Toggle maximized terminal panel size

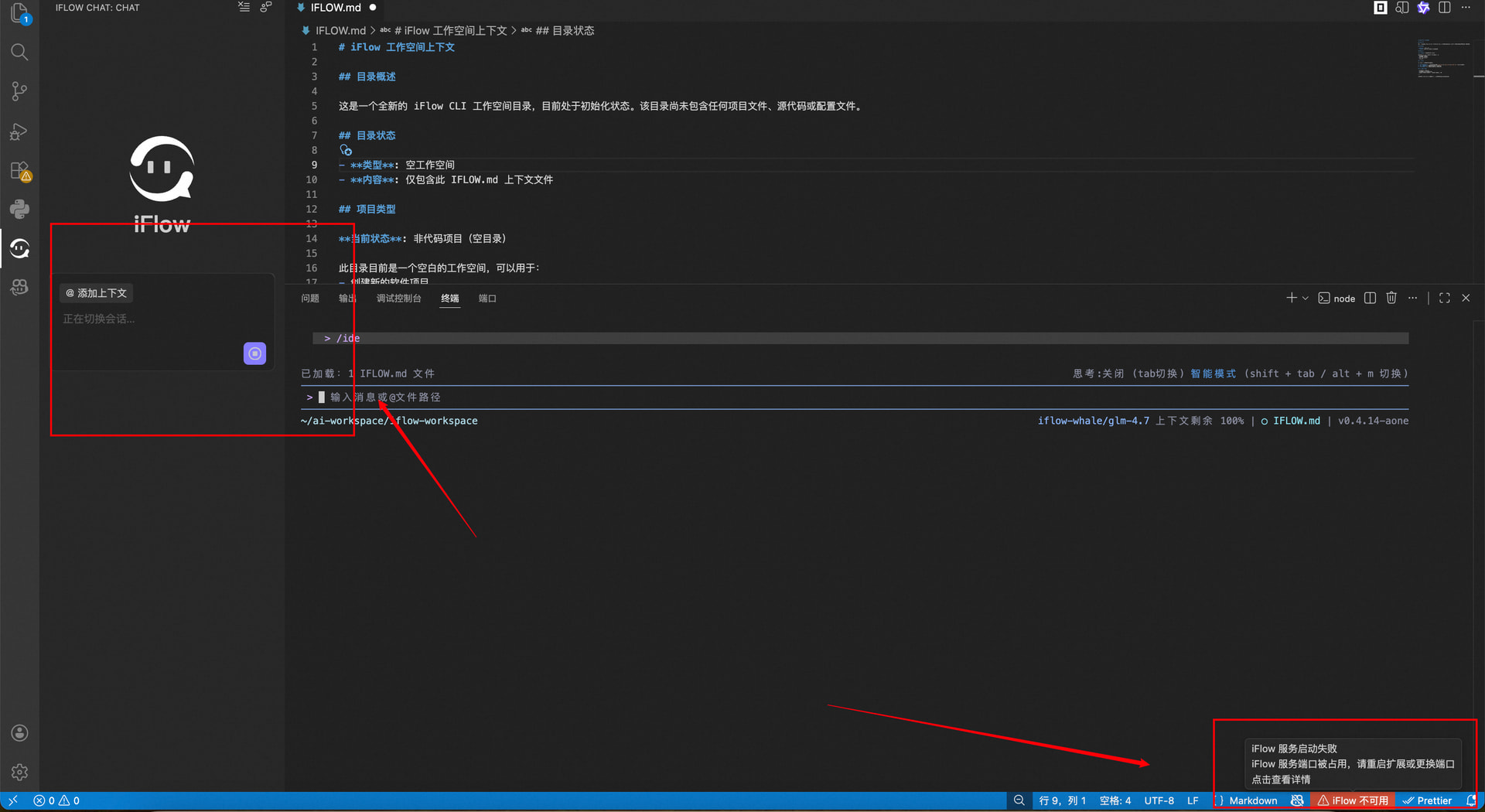(1444, 299)
